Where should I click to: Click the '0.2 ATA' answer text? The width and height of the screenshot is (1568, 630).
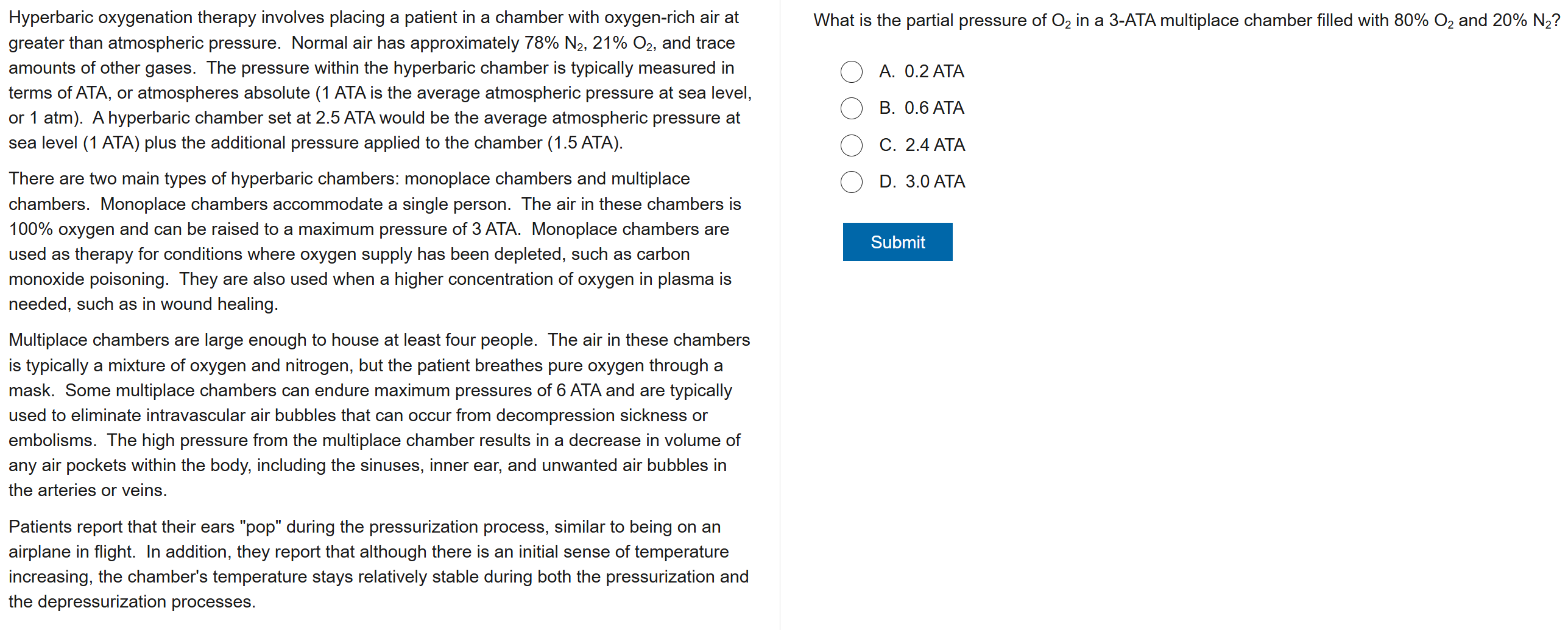click(934, 72)
